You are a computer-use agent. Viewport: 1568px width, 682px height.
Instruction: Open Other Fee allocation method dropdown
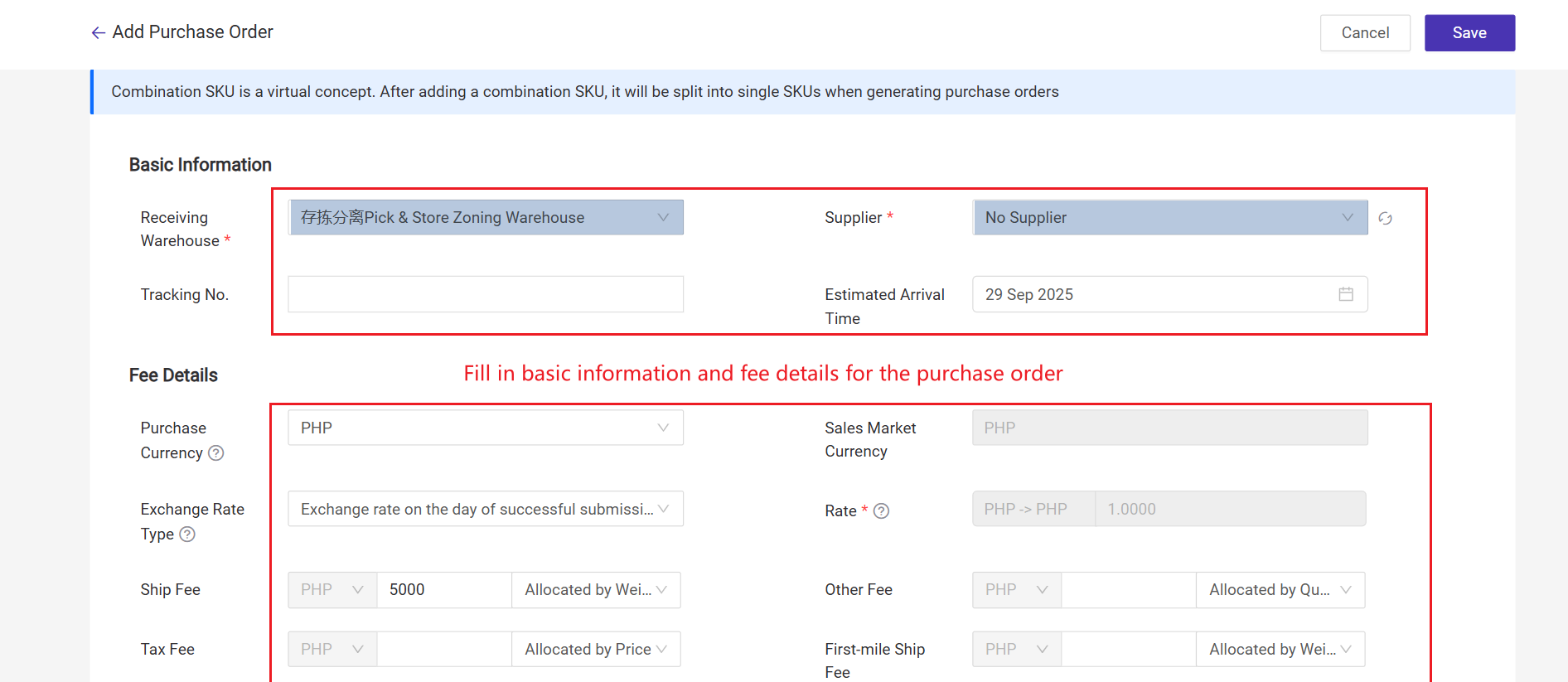[x=1280, y=590]
